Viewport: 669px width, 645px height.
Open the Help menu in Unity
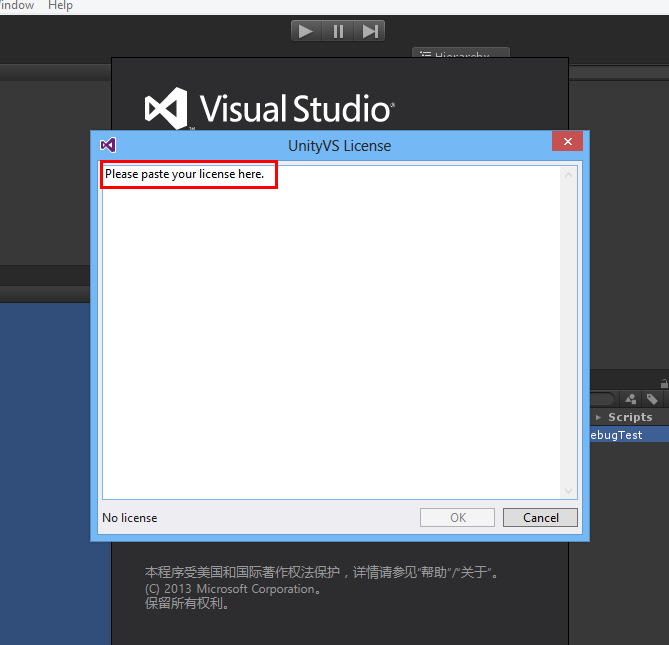[60, 6]
